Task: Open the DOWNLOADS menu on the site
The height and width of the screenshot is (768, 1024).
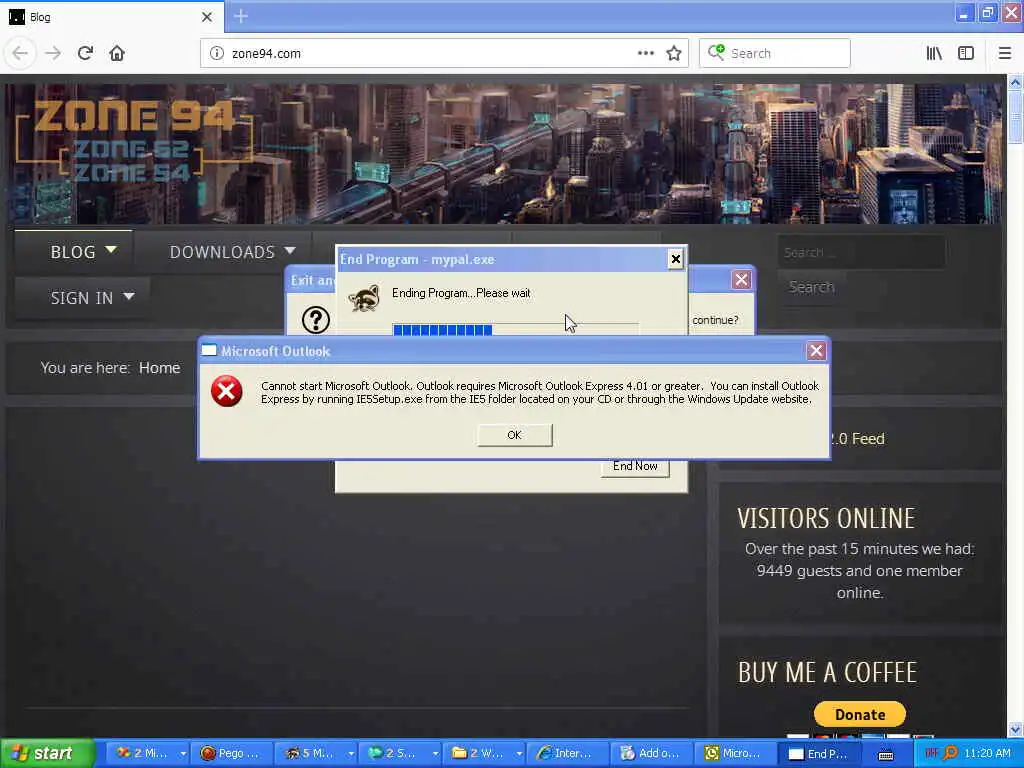Action: point(222,251)
